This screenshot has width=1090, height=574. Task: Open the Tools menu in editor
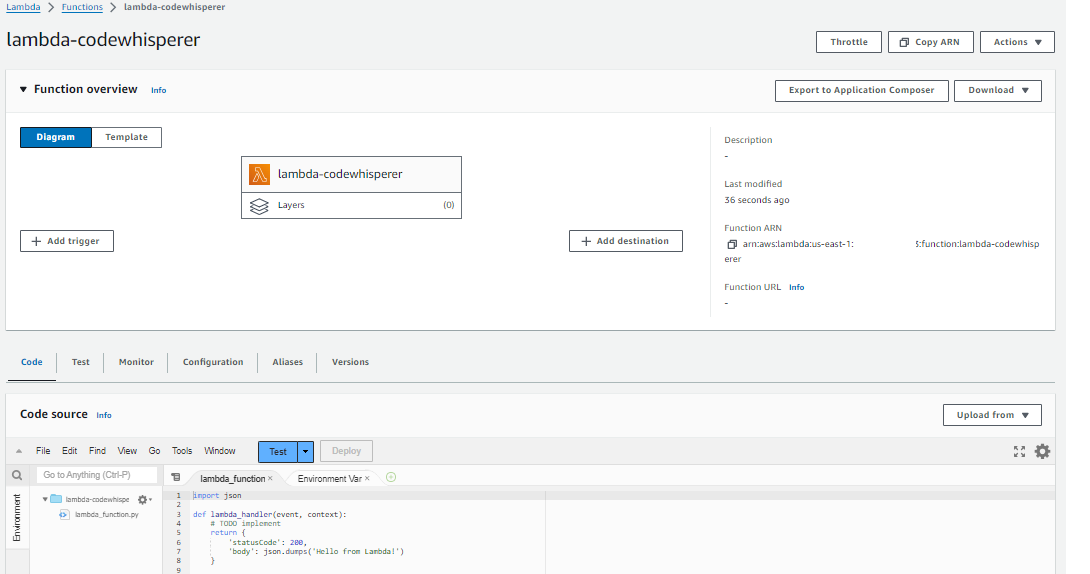182,451
